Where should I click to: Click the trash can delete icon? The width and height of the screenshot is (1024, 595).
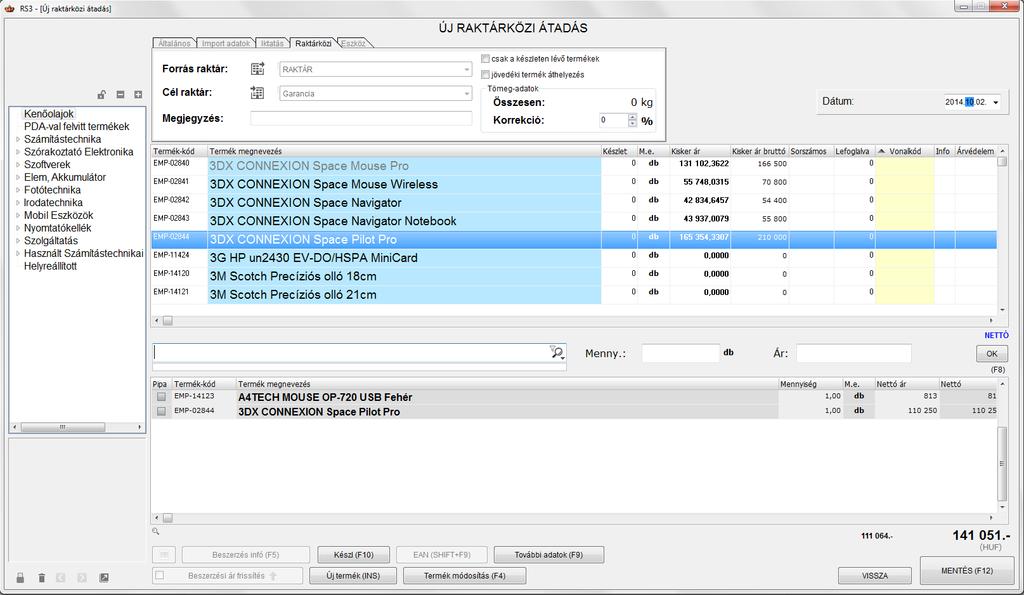(x=42, y=577)
